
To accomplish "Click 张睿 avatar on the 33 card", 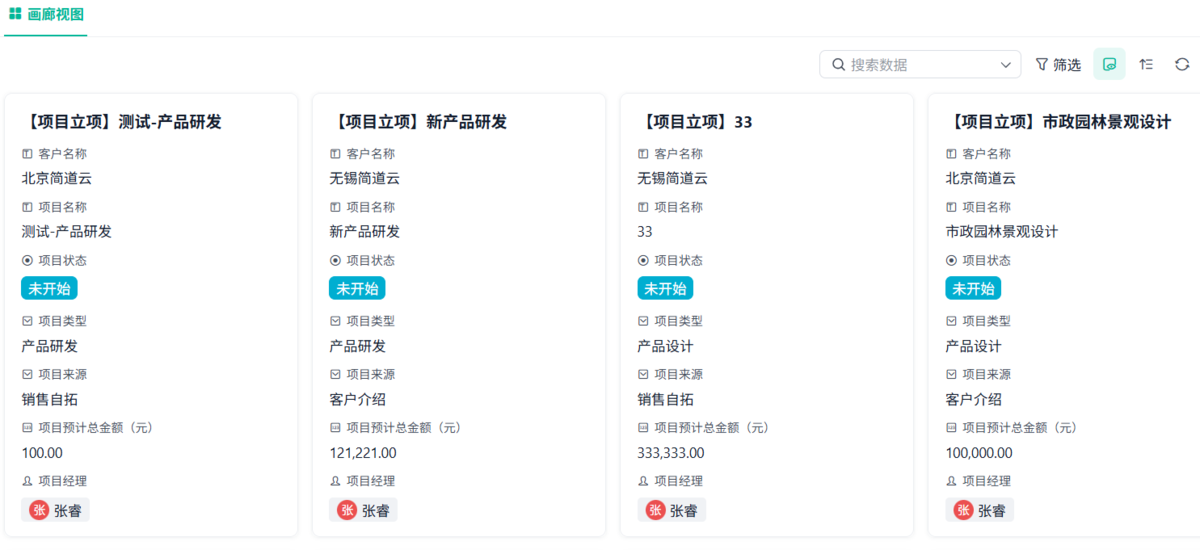I will coord(655,510).
